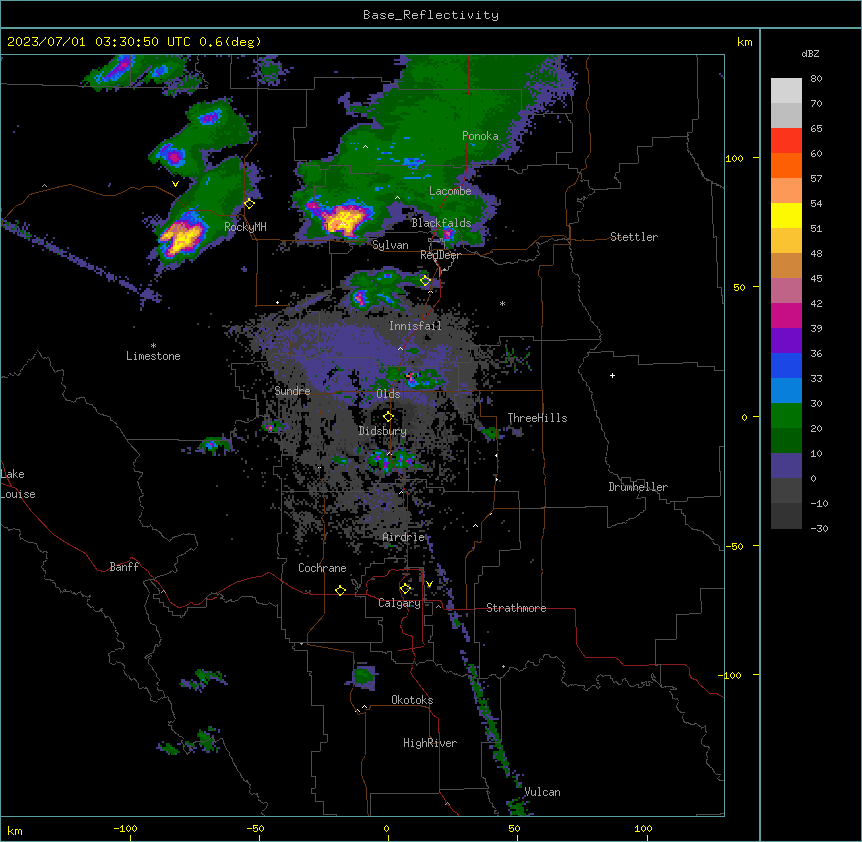Select the Sylvan label
The image size is (862, 842).
tap(390, 245)
